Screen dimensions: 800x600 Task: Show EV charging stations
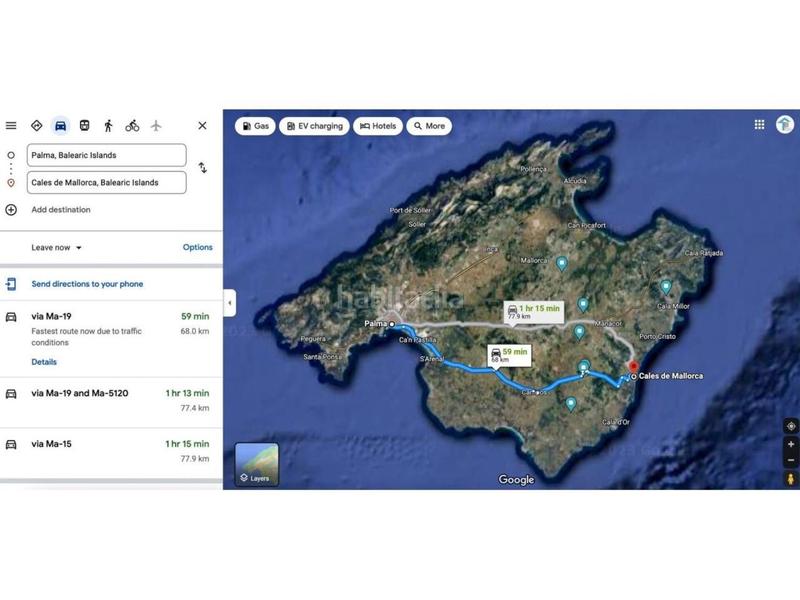313,126
